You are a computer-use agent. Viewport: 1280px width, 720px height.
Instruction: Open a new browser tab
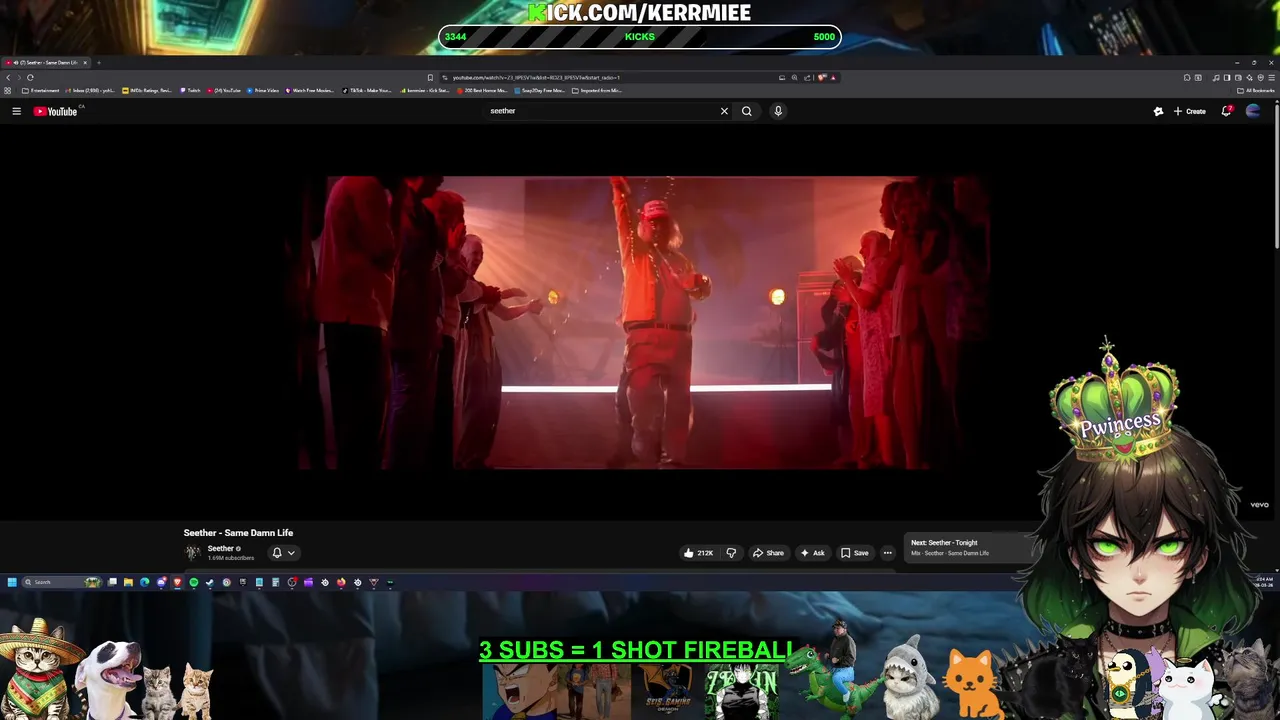click(x=98, y=62)
